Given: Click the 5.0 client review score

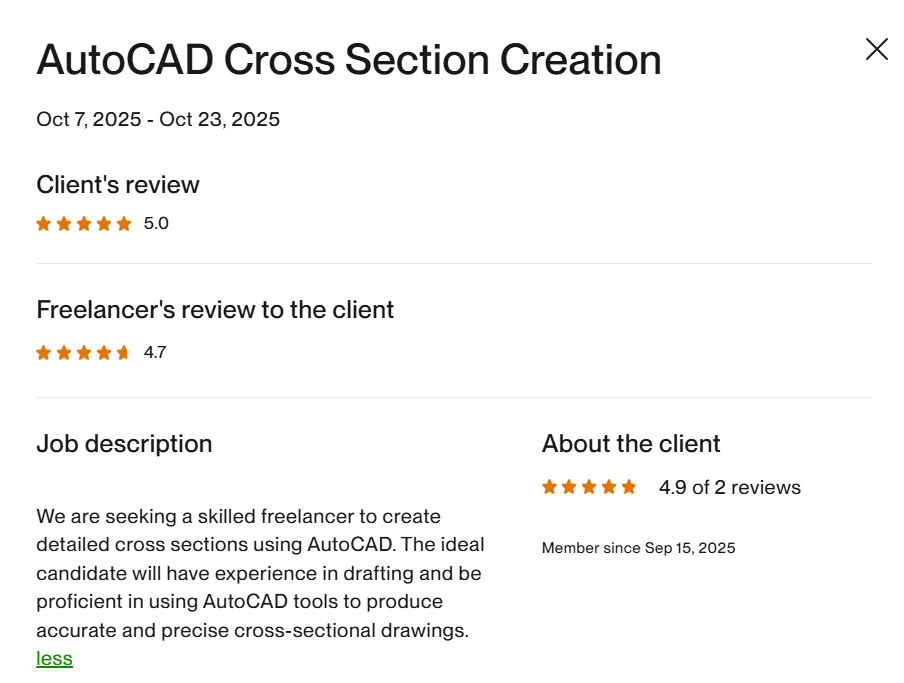Looking at the screenshot, I should pos(156,224).
